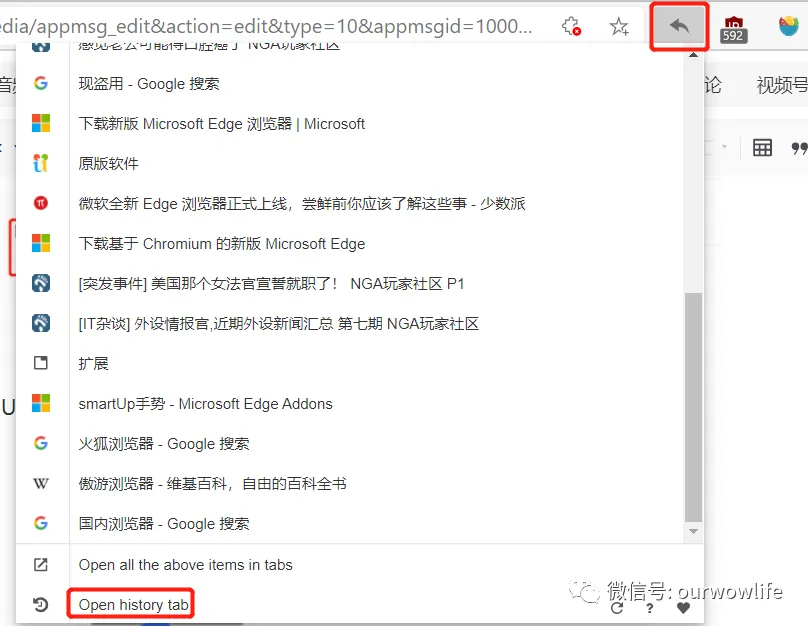
Task: Open 火狐浏览器 - Google 搜索 entry
Action: click(x=164, y=444)
